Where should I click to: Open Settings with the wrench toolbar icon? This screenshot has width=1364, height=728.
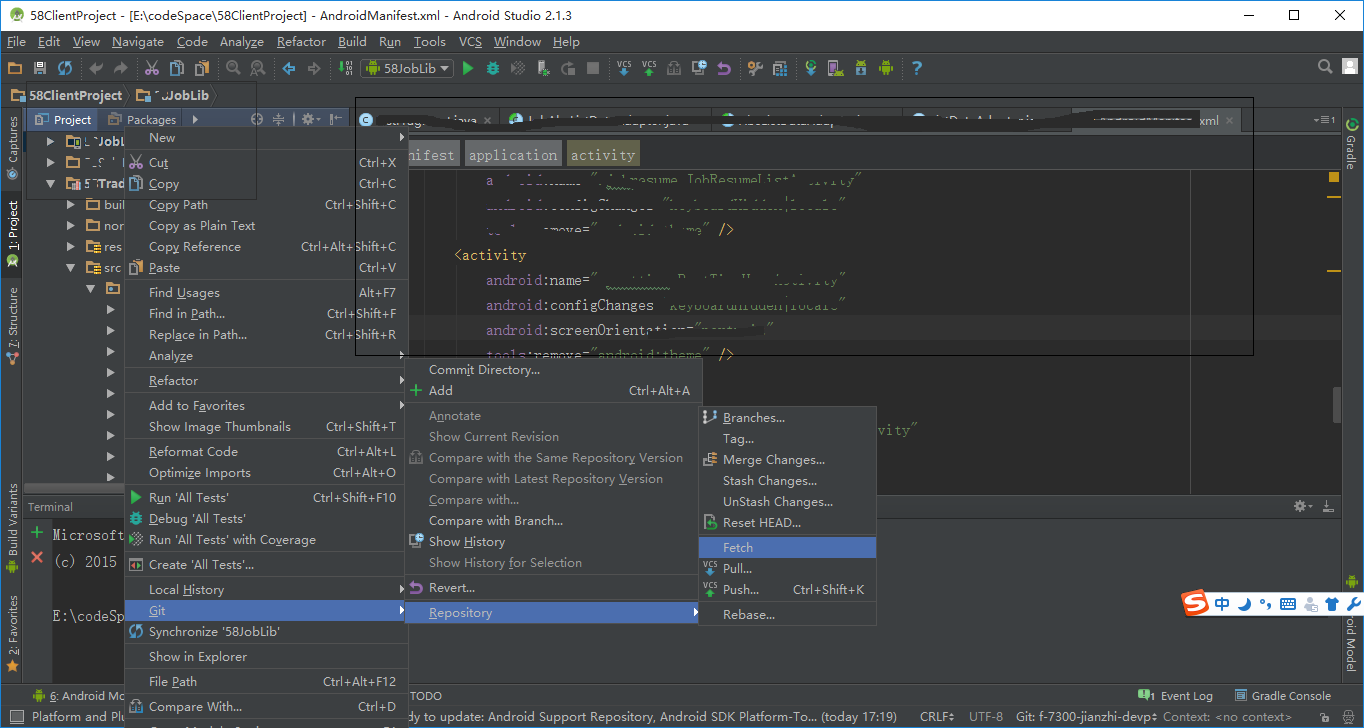point(754,68)
